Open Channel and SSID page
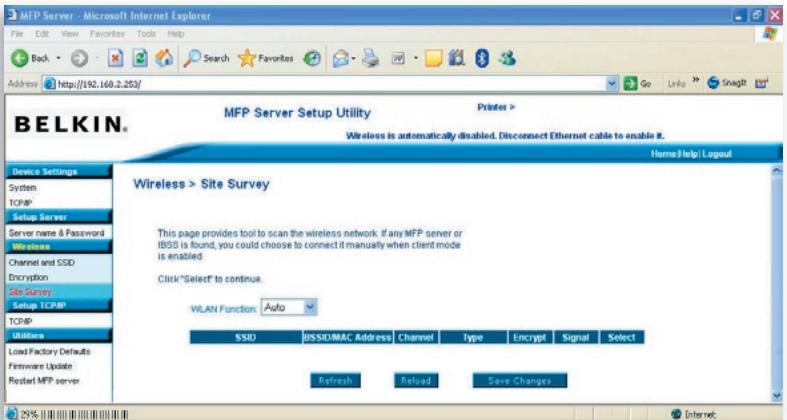The height and width of the screenshot is (420, 787). (x=42, y=262)
